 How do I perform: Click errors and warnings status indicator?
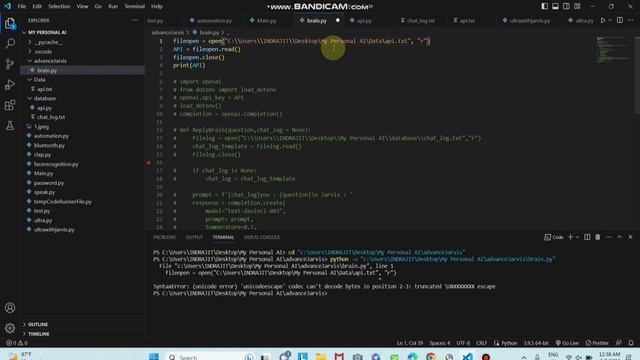(17, 343)
